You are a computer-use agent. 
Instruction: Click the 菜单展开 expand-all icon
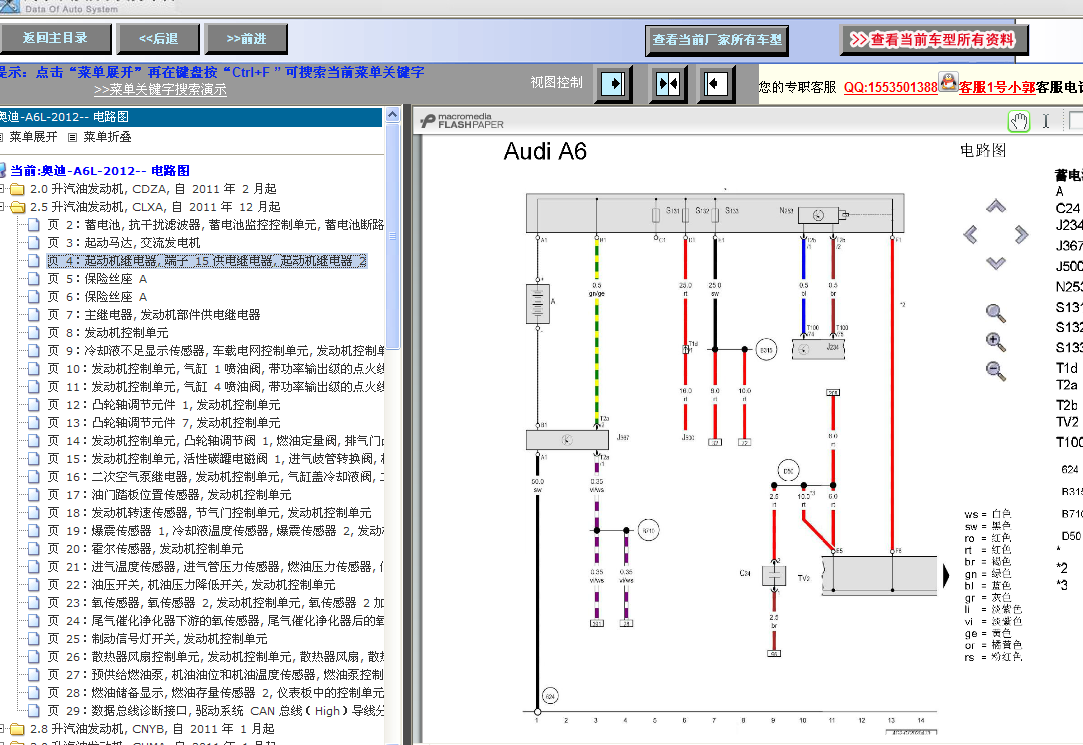[x=1, y=137]
